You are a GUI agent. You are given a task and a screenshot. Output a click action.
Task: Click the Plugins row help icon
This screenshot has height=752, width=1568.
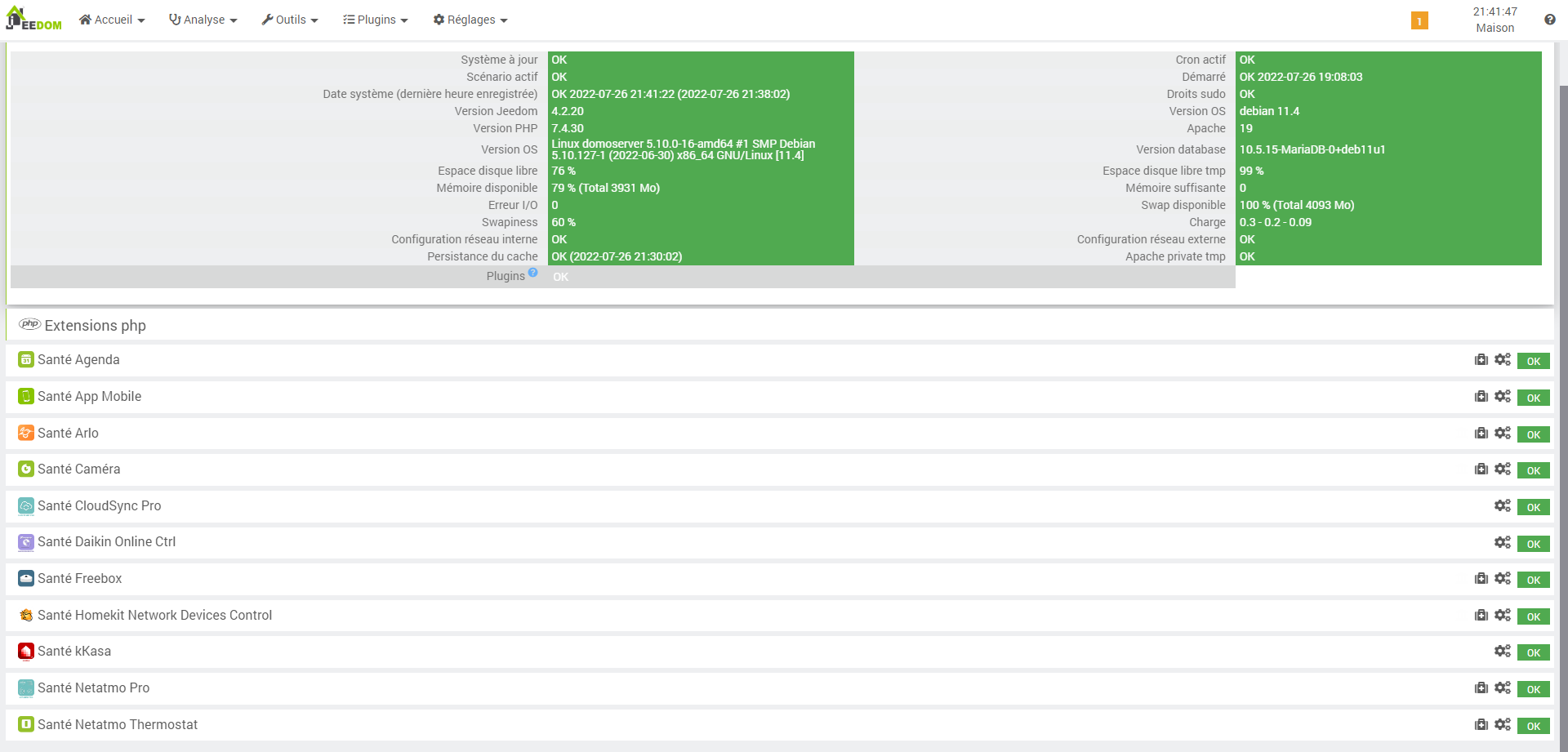point(532,273)
